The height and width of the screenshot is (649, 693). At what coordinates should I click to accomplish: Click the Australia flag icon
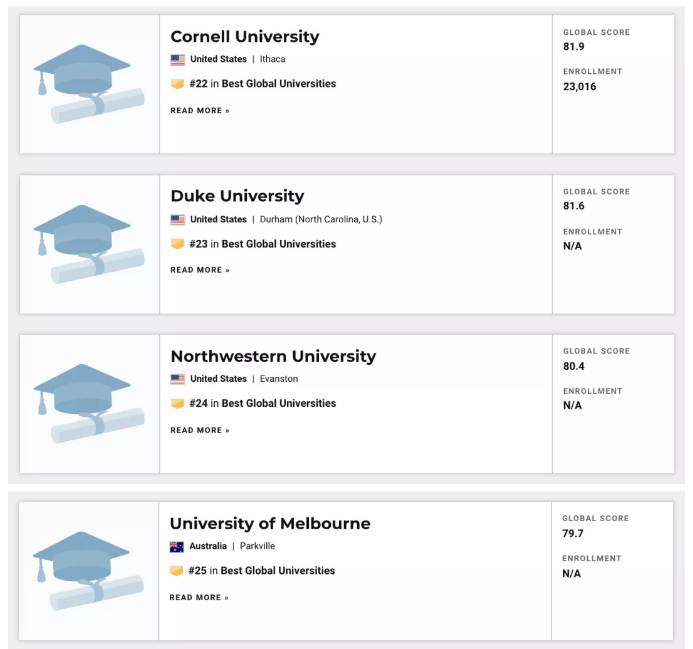[177, 546]
